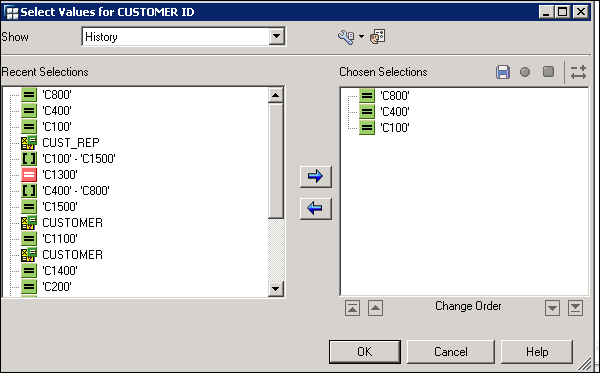Close the Select Values for CUSTOMER ID dialog

coord(580,12)
